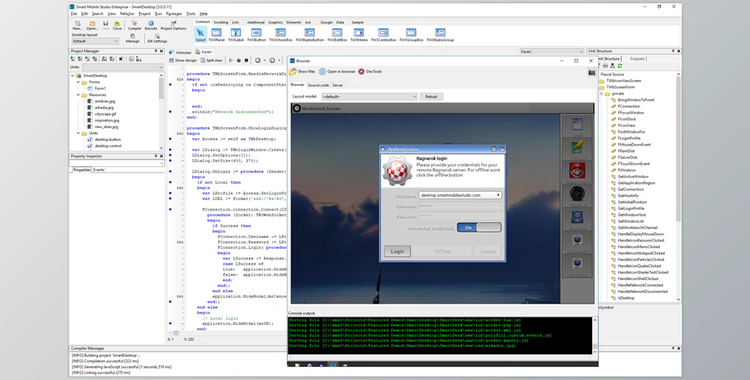The width and height of the screenshot is (750, 380).
Task: Switch to the Snippets tab
Action: coord(637,59)
